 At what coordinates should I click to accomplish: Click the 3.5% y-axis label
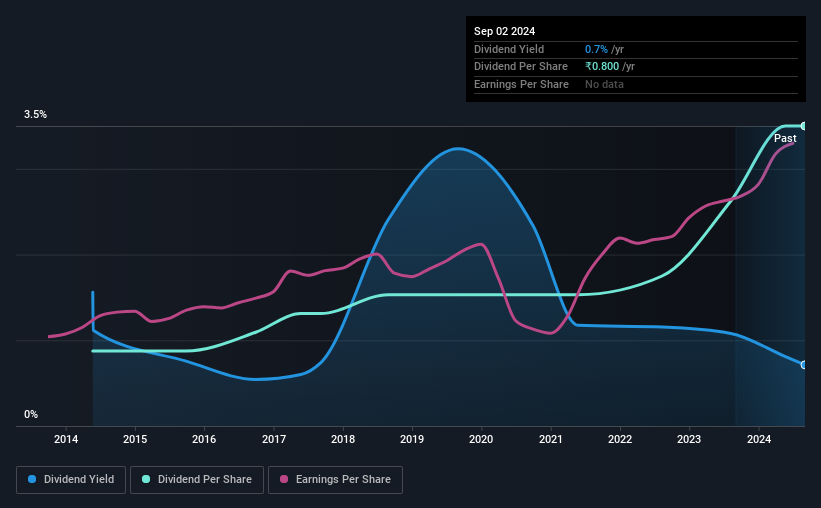point(35,114)
